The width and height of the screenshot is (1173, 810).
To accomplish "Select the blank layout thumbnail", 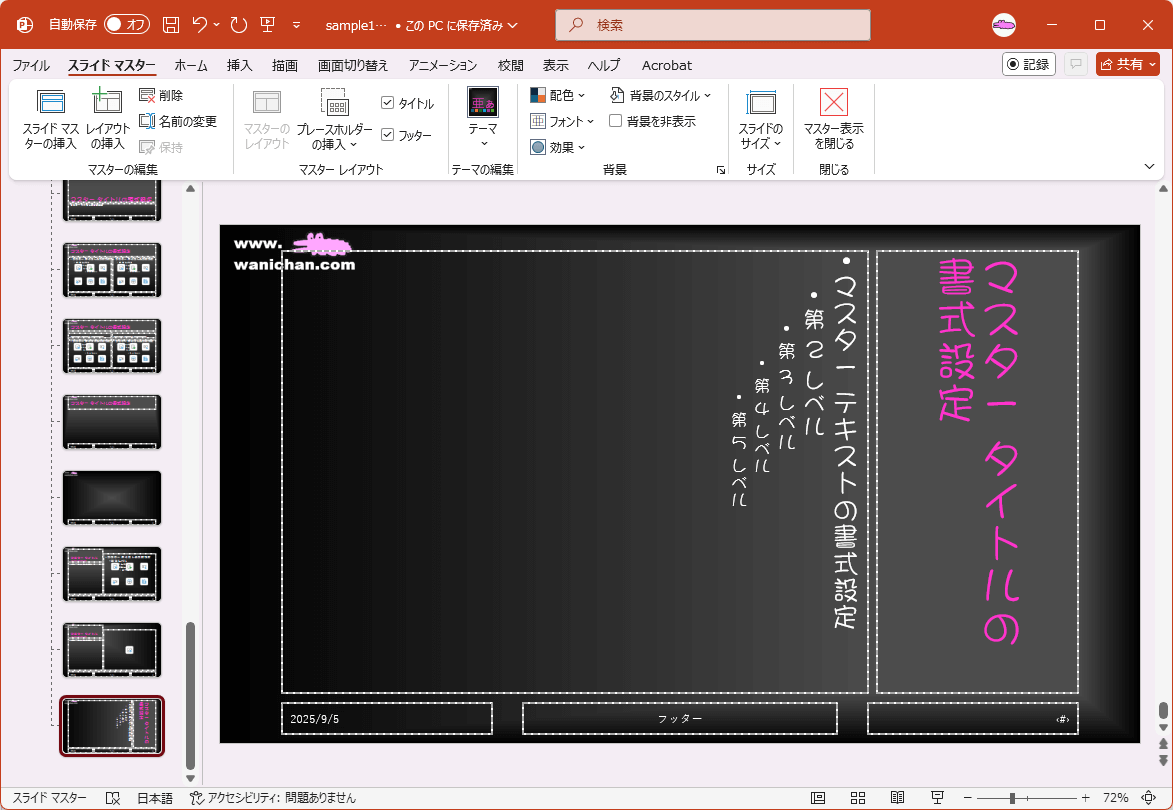I will pos(112,497).
